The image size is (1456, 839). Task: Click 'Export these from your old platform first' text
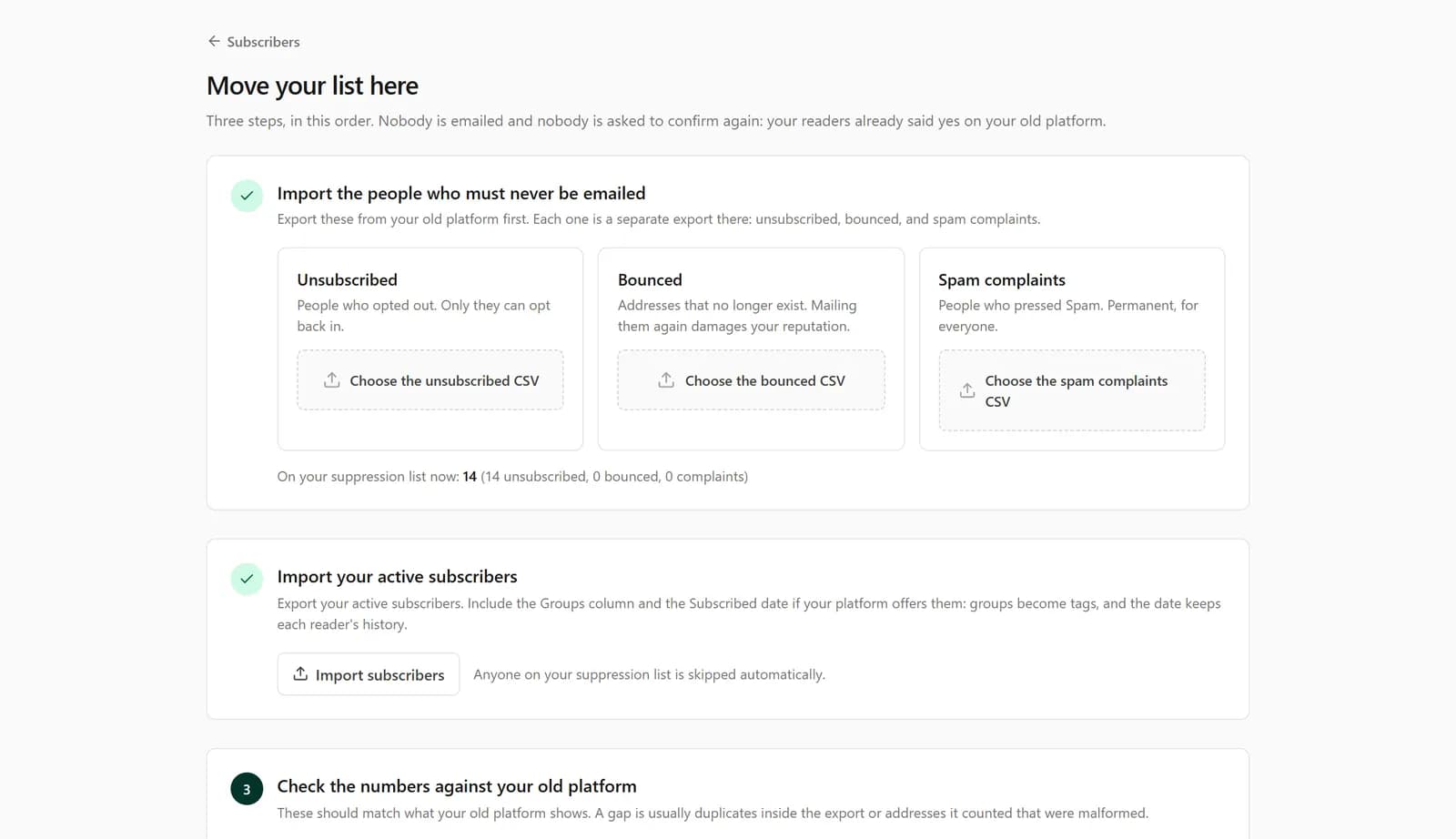point(659,219)
